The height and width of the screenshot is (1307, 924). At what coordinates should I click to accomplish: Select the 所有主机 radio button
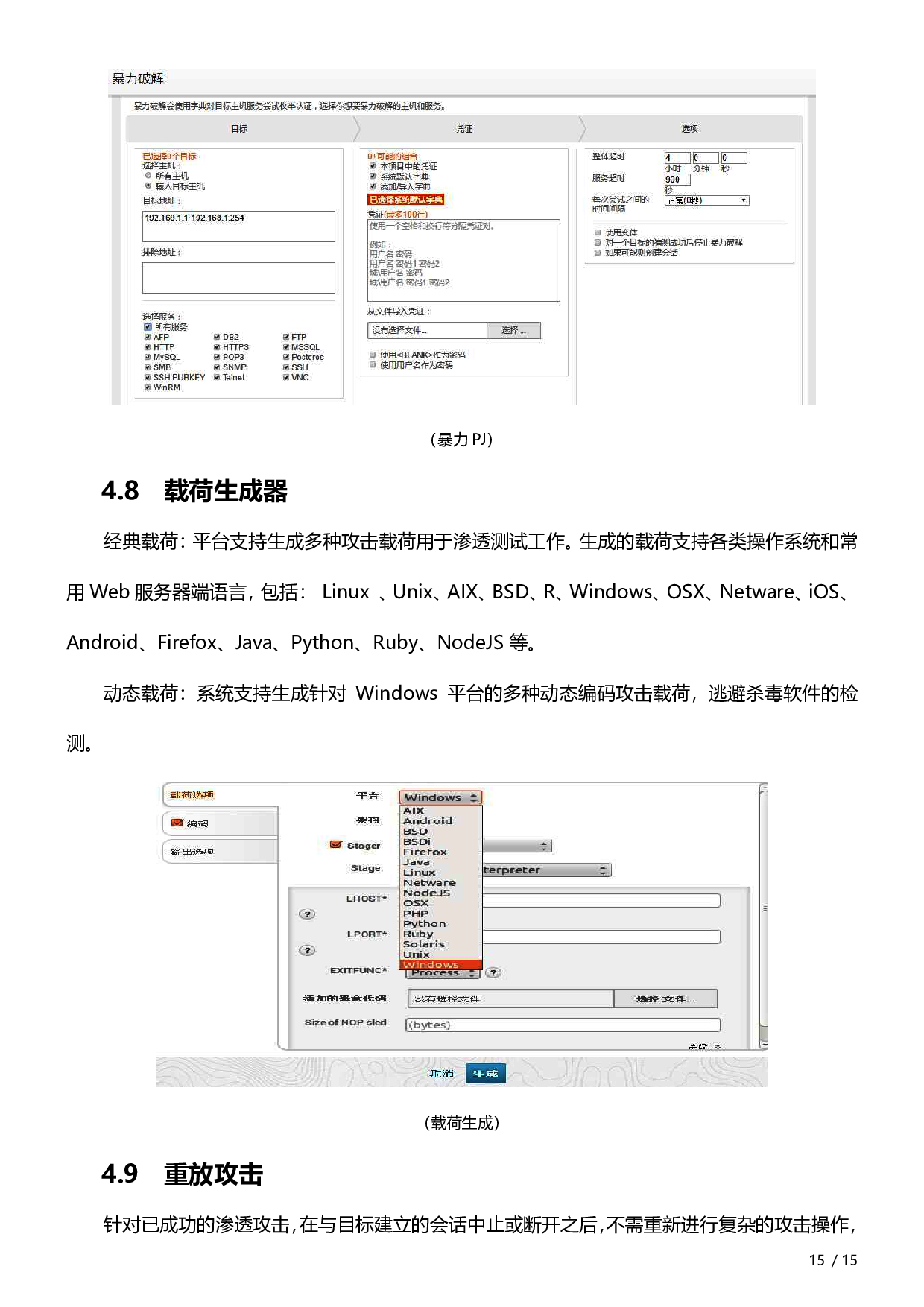(x=148, y=176)
